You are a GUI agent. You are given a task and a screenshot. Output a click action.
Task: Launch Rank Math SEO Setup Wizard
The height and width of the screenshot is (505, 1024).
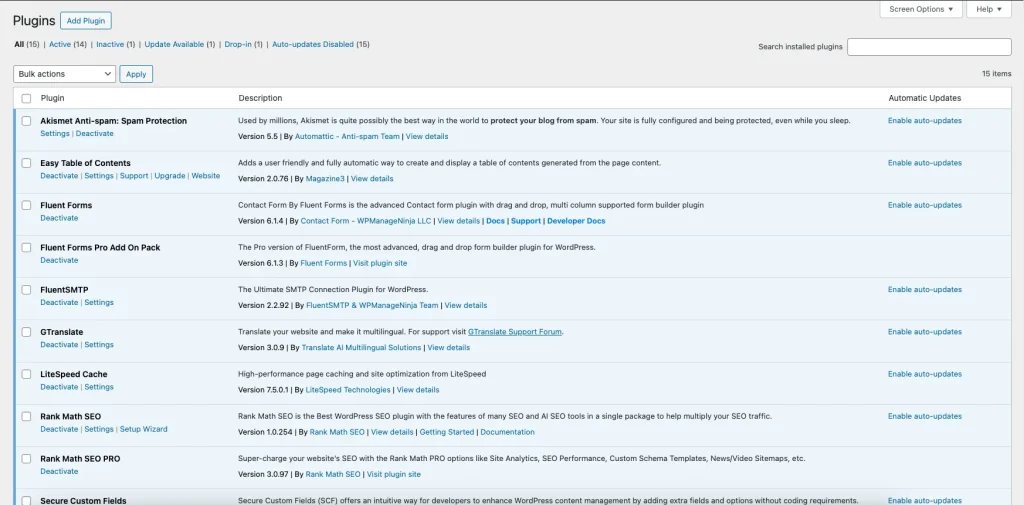pyautogui.click(x=144, y=429)
